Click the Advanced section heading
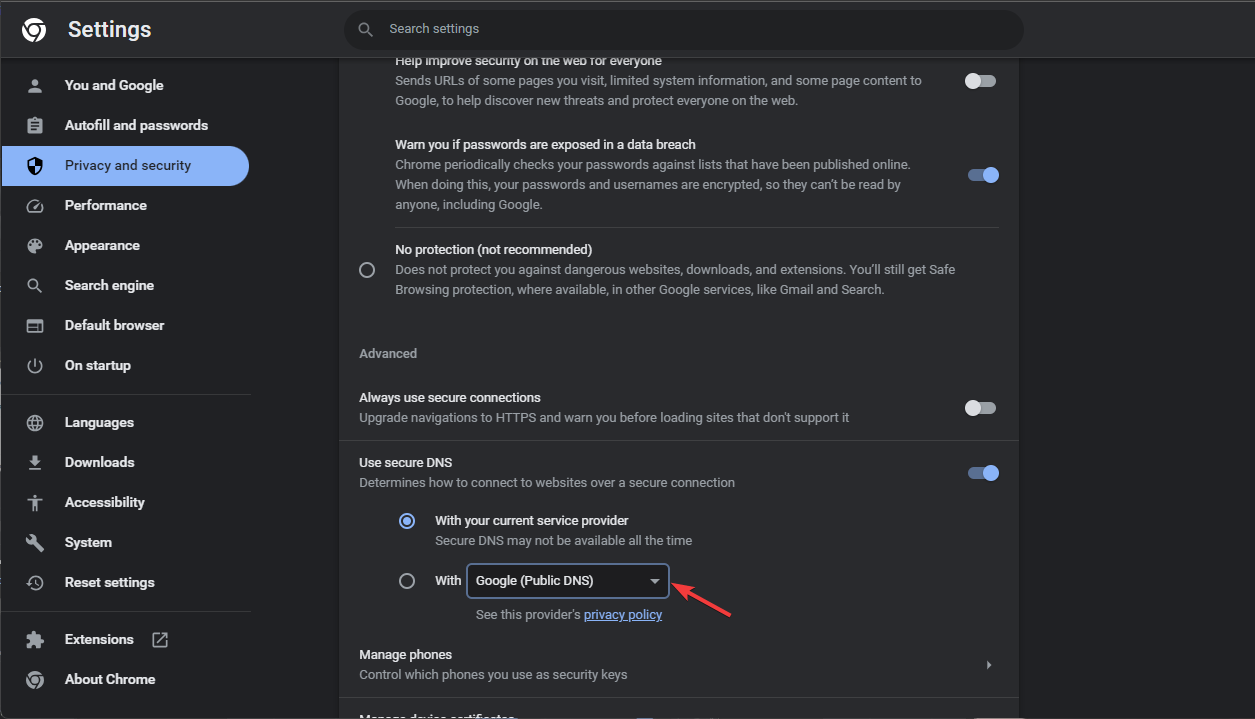The height and width of the screenshot is (719, 1255). pyautogui.click(x=388, y=354)
